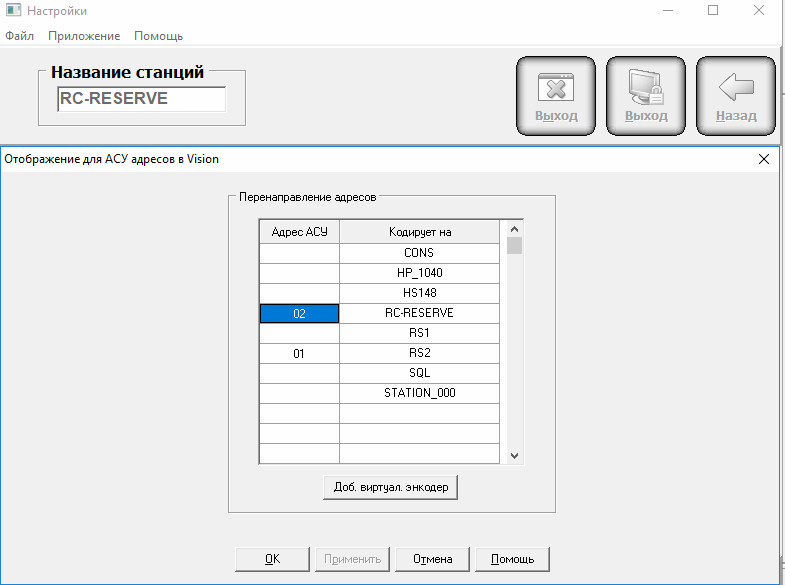Go back with the Назад arrow button

[x=736, y=96]
